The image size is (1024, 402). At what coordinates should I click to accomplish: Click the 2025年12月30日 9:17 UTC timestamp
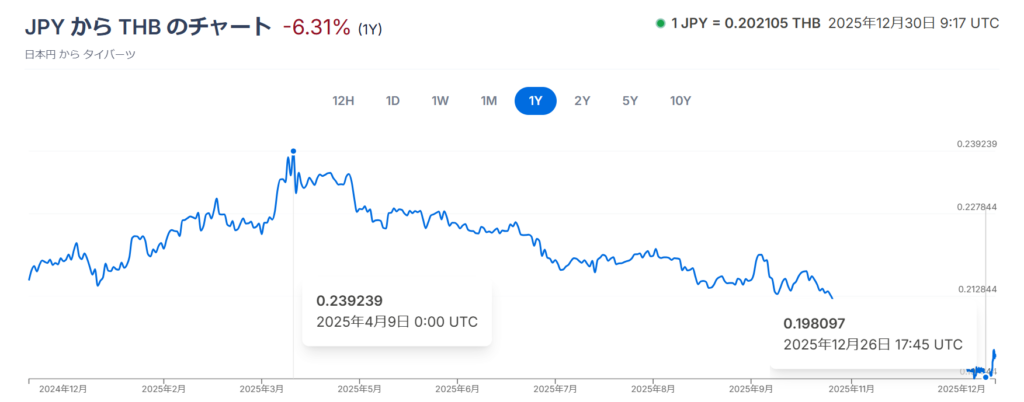pyautogui.click(x=913, y=23)
